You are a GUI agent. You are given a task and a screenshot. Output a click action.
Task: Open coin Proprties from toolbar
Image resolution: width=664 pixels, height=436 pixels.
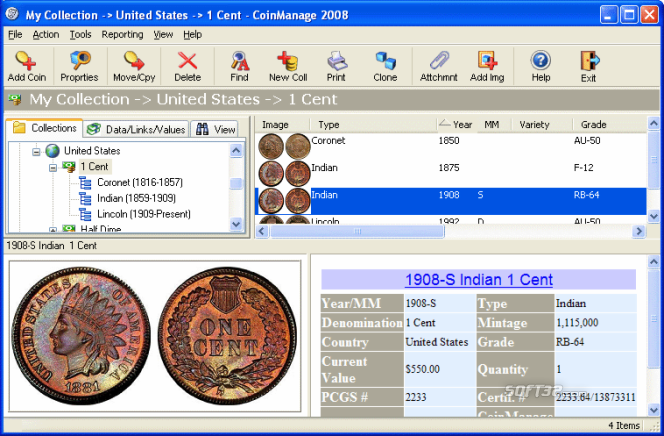(80, 61)
